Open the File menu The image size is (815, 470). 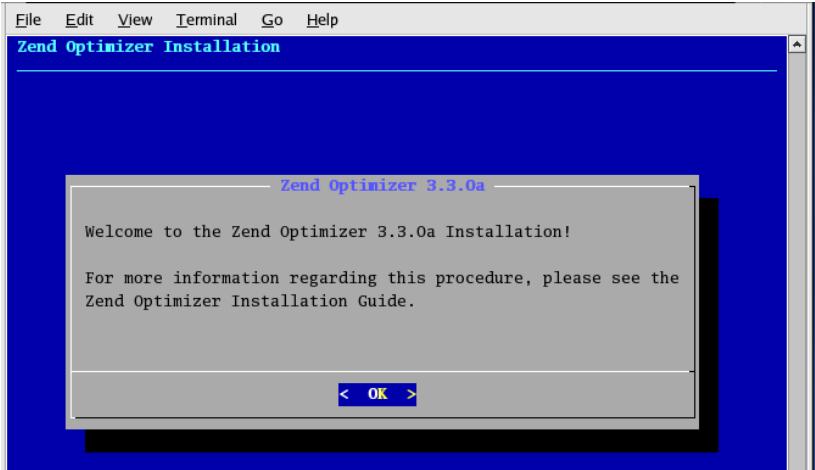[x=28, y=20]
